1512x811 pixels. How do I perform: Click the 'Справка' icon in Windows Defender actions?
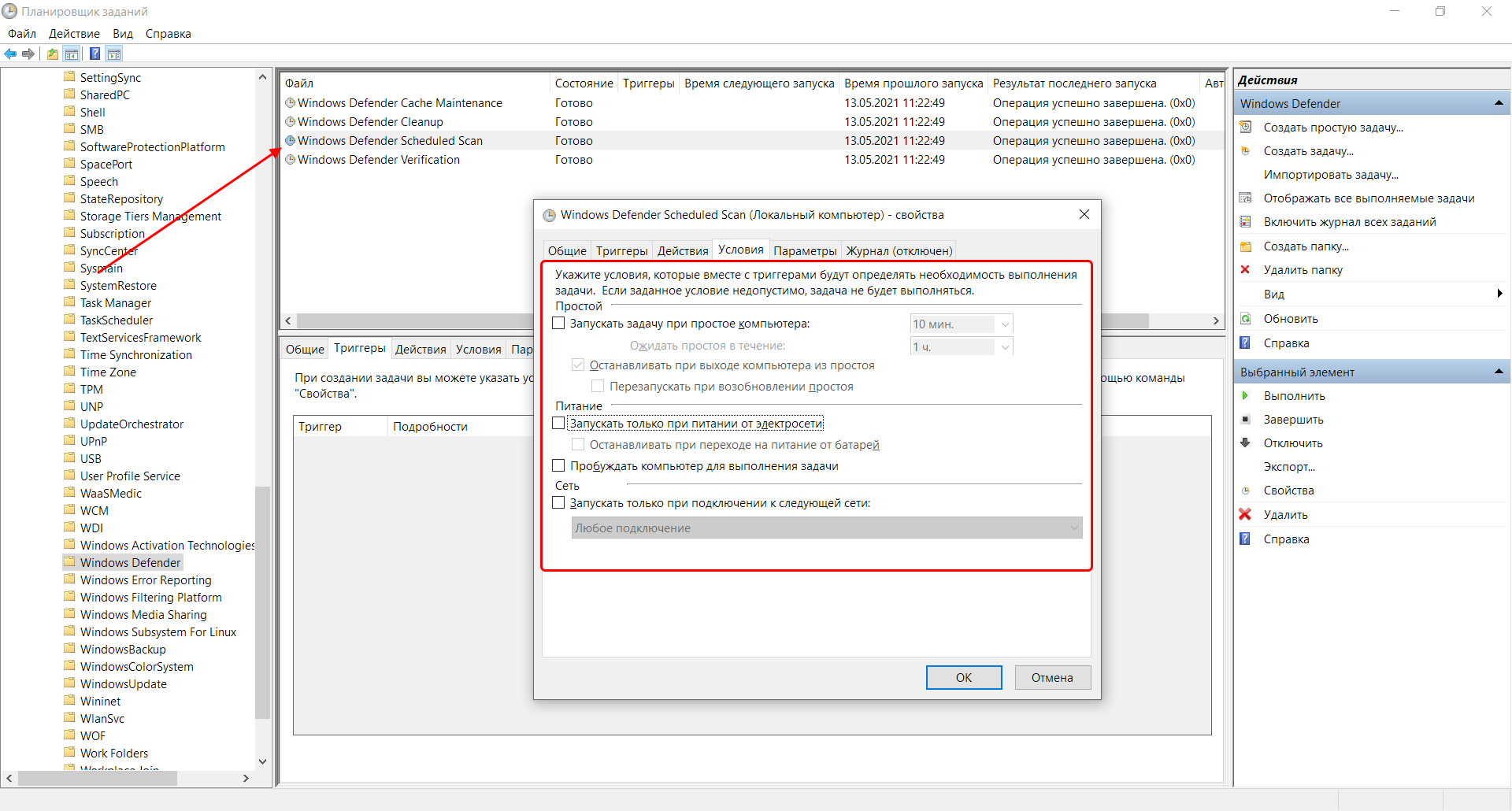[1245, 343]
